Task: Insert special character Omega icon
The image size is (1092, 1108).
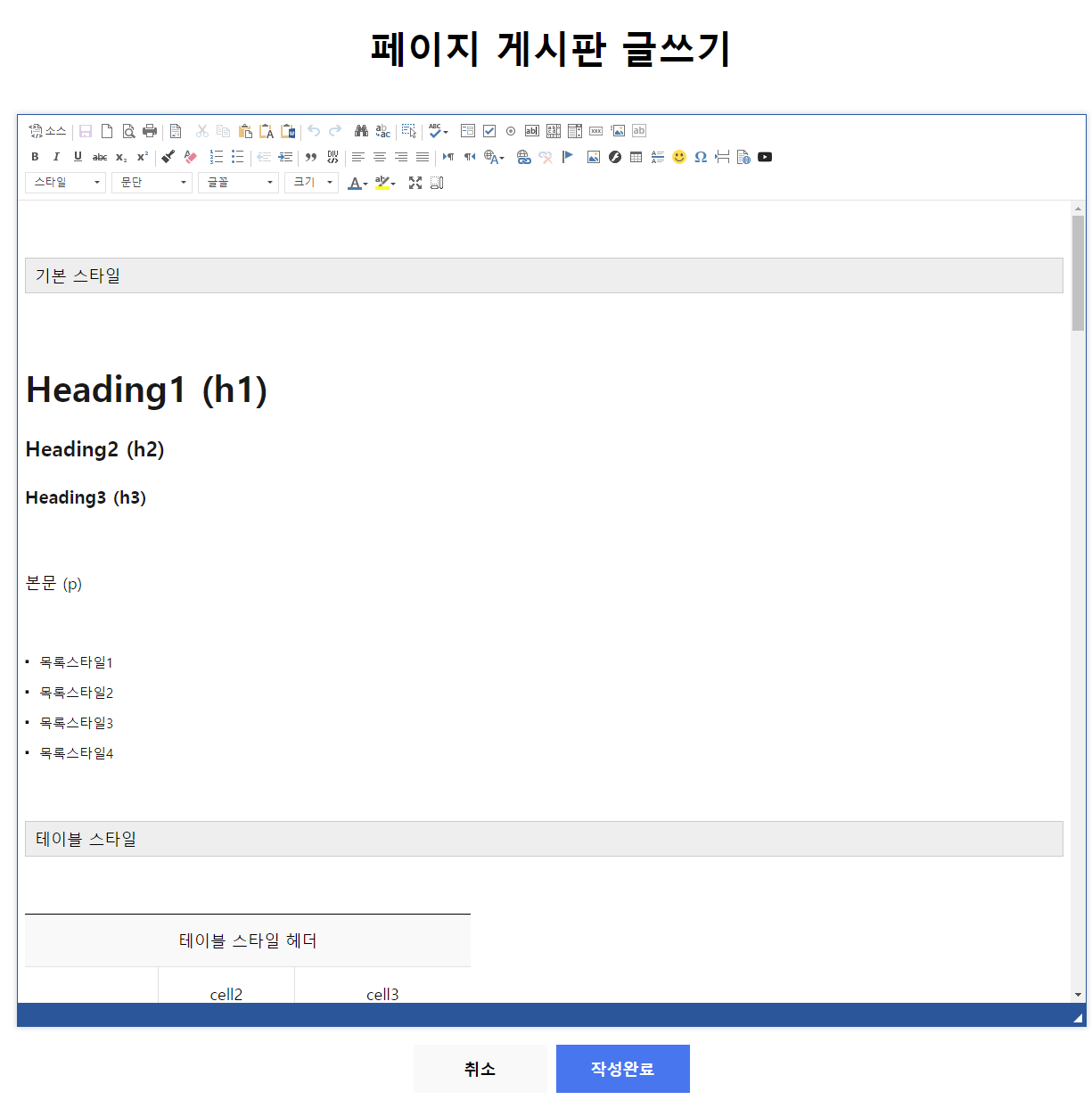Action: point(701,157)
